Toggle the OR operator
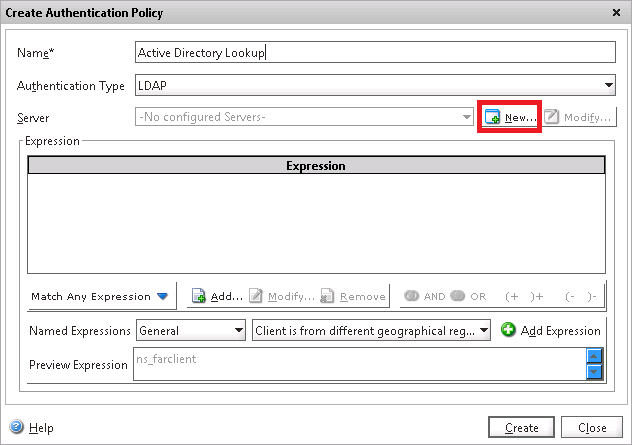Image resolution: width=632 pixels, height=445 pixels. point(459,296)
